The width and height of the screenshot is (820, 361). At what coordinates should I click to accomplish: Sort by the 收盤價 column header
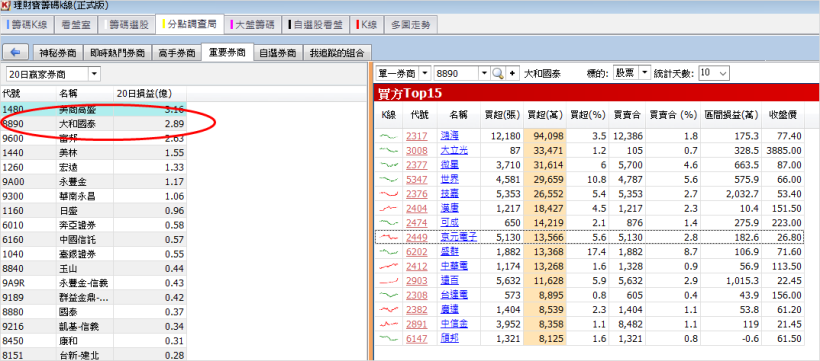pyautogui.click(x=782, y=115)
